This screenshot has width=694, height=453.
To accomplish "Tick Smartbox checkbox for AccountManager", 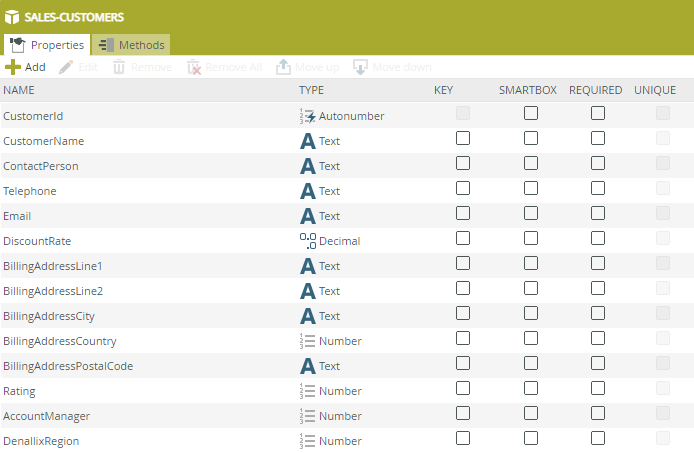I will [531, 414].
